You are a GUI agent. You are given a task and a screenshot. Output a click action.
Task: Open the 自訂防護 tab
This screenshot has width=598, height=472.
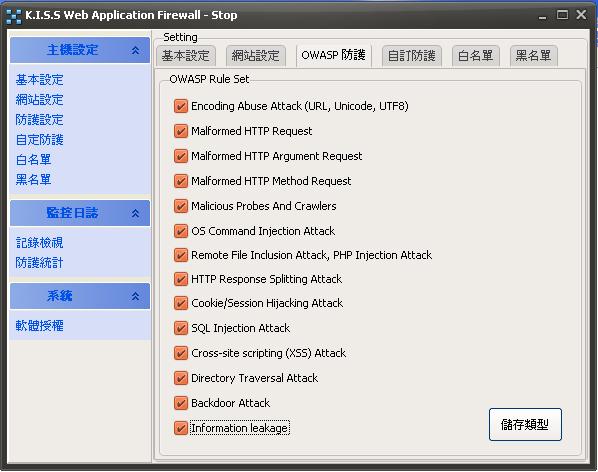pos(412,56)
